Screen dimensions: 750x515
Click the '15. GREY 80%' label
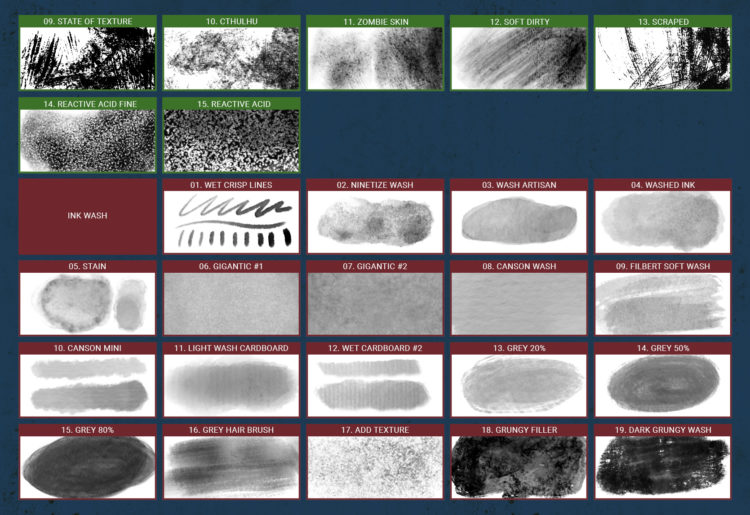[88, 430]
